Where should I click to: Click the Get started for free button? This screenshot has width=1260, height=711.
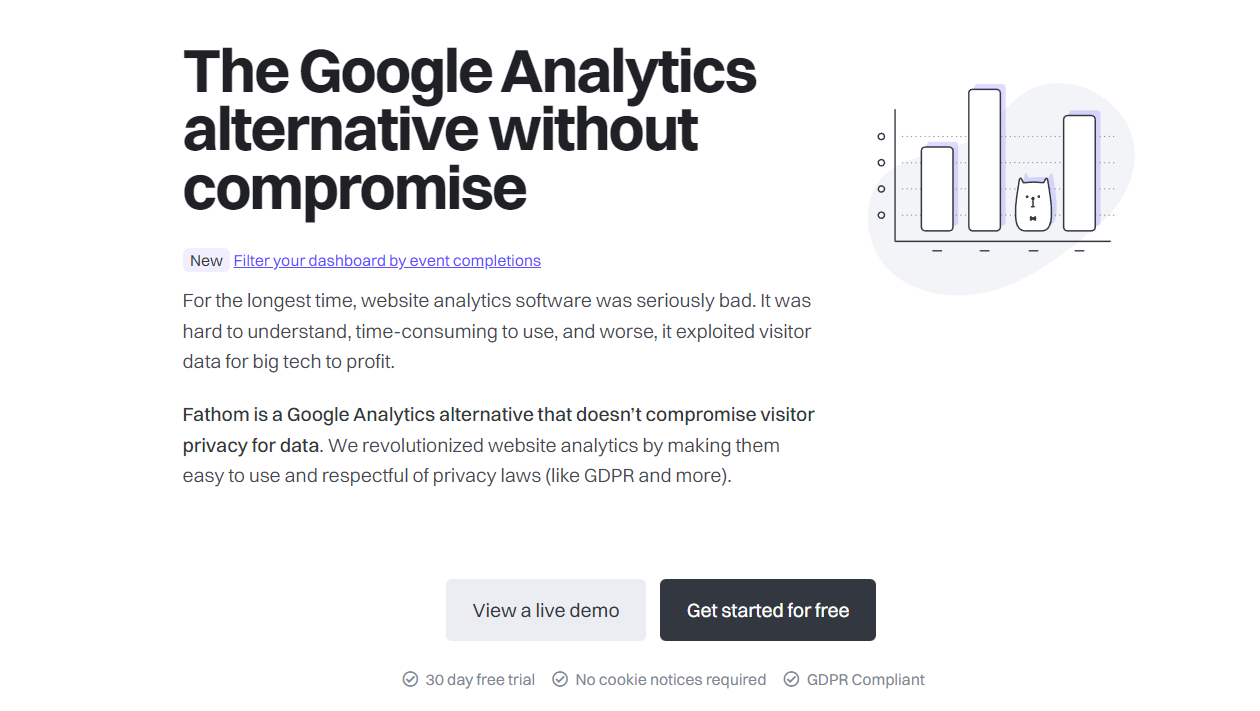pos(768,610)
